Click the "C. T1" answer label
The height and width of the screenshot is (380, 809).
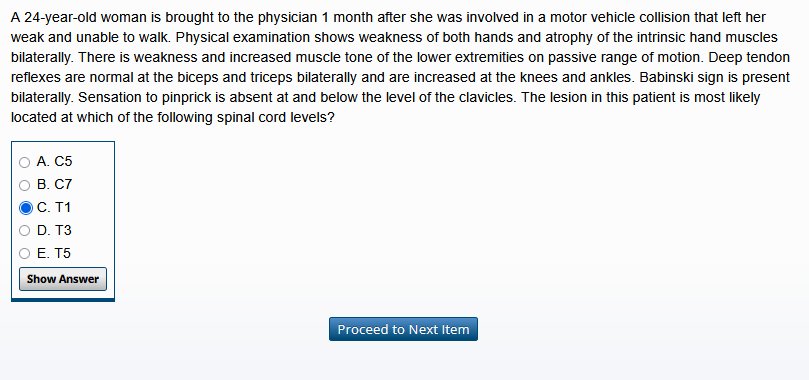pyautogui.click(x=54, y=207)
